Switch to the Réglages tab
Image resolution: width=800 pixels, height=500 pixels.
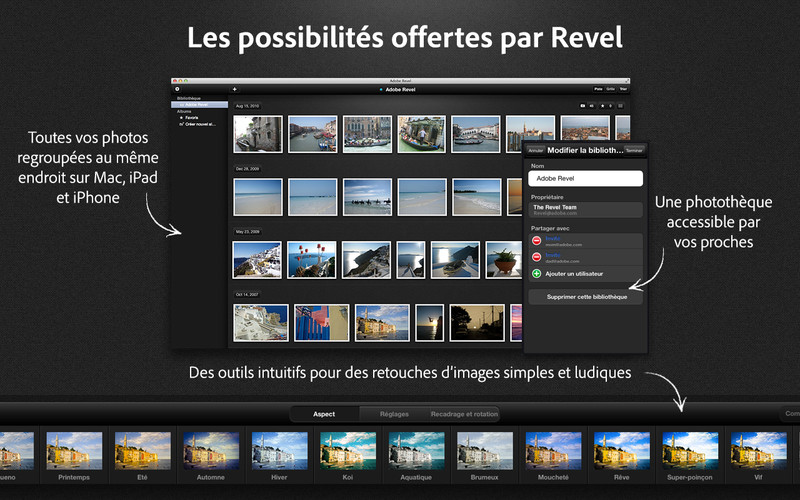(x=394, y=414)
